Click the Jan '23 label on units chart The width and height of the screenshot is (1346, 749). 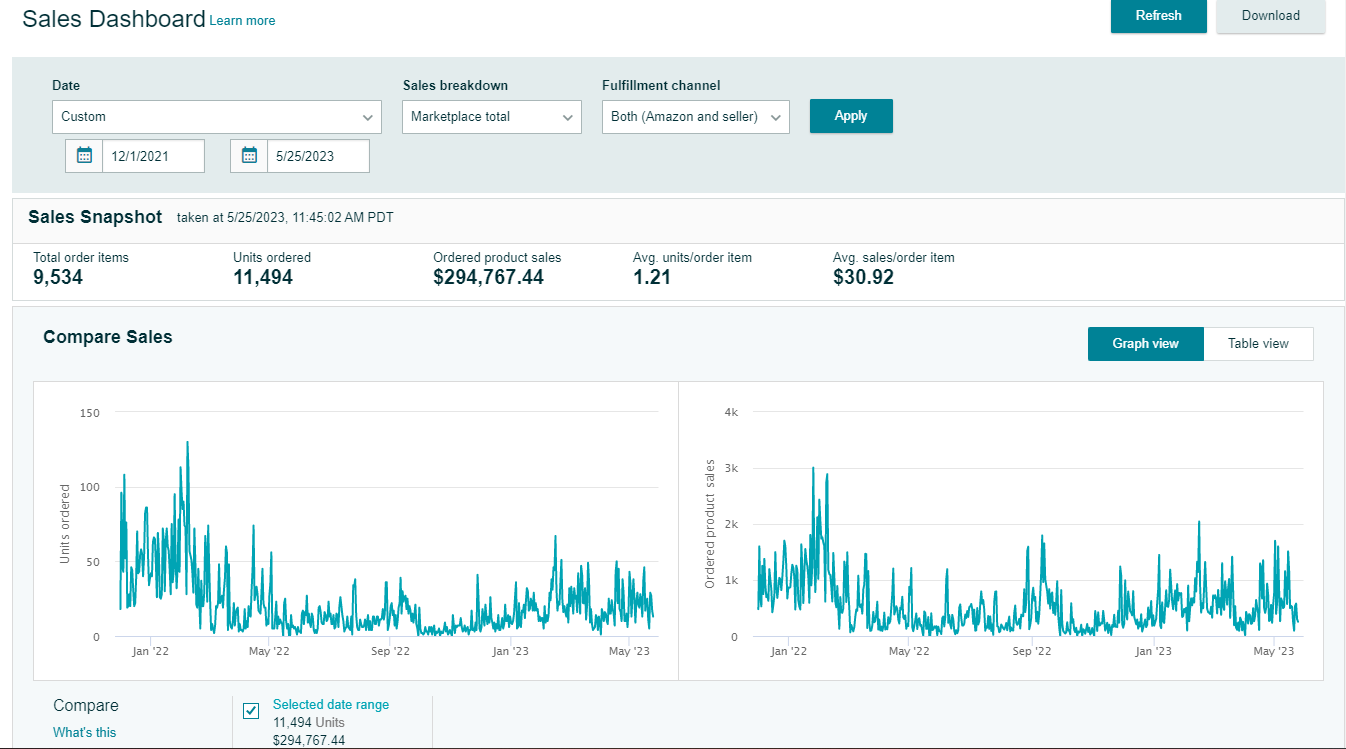tap(510, 652)
